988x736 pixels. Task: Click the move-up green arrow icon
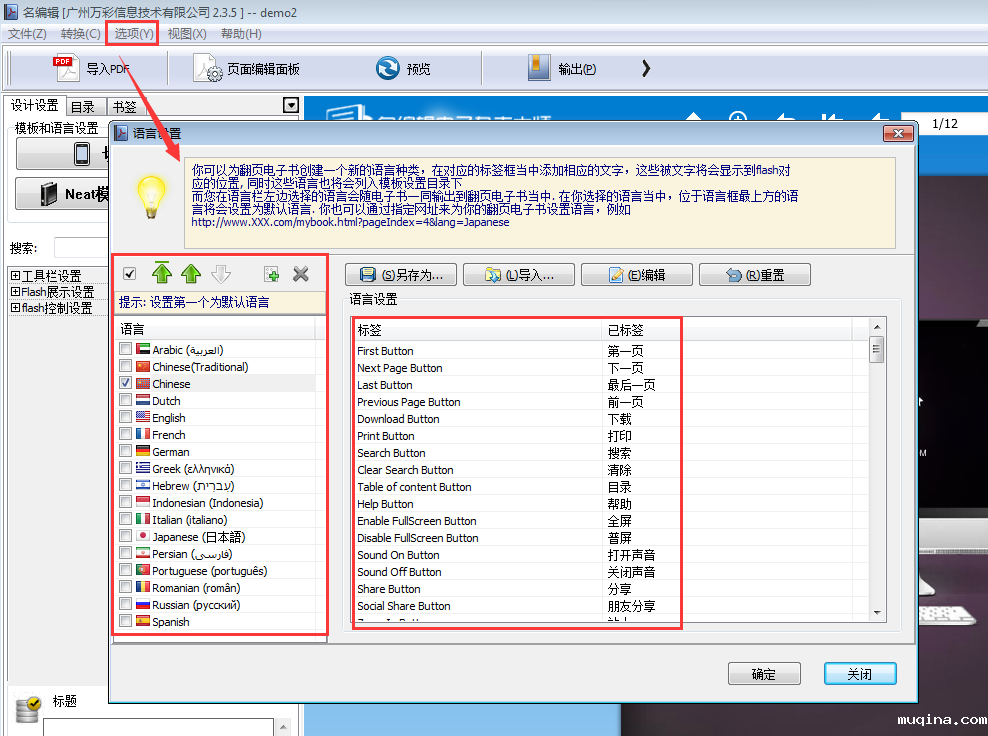coord(191,274)
